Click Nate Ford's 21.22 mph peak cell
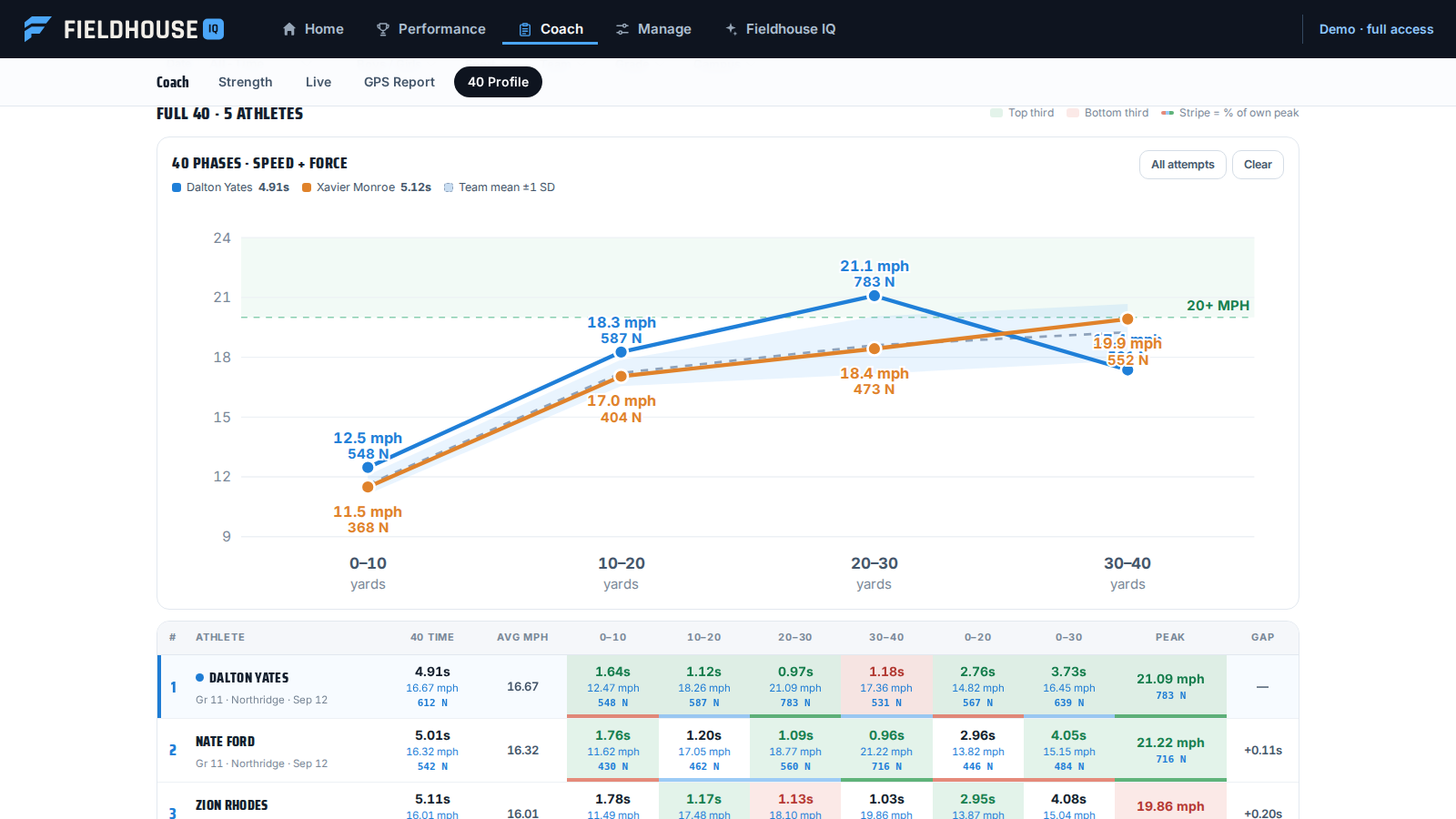The height and width of the screenshot is (819, 1456). pos(1170,750)
